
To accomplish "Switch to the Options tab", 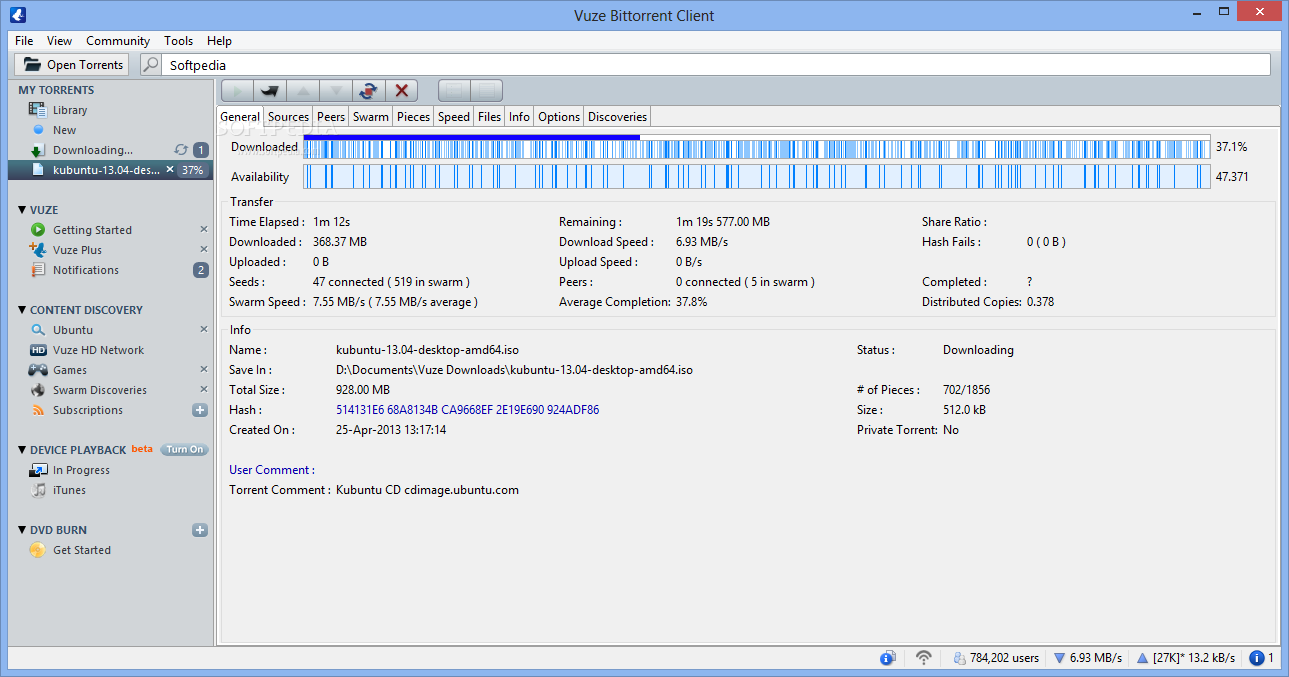I will coord(559,117).
